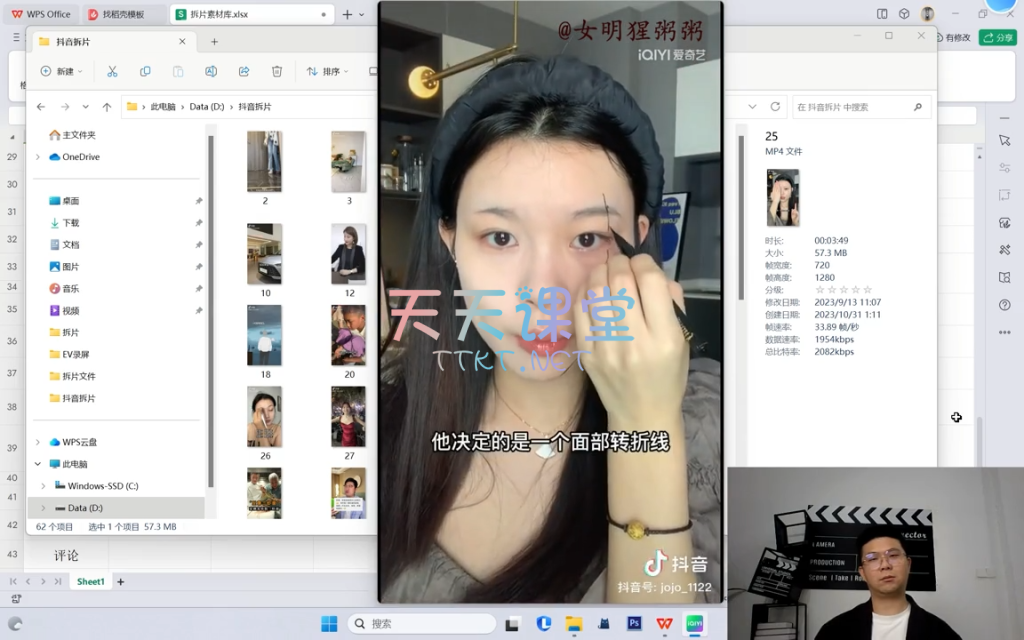This screenshot has height=640, width=1024.
Task: Open the 排序 sort dropdown
Action: click(x=328, y=72)
